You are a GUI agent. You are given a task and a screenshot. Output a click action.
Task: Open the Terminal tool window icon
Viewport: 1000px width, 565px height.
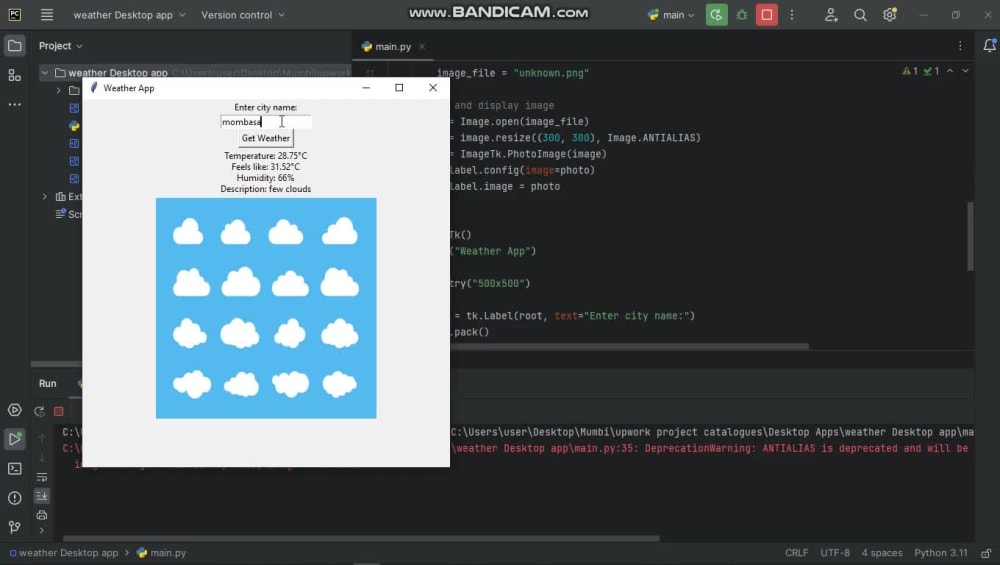tap(14, 469)
